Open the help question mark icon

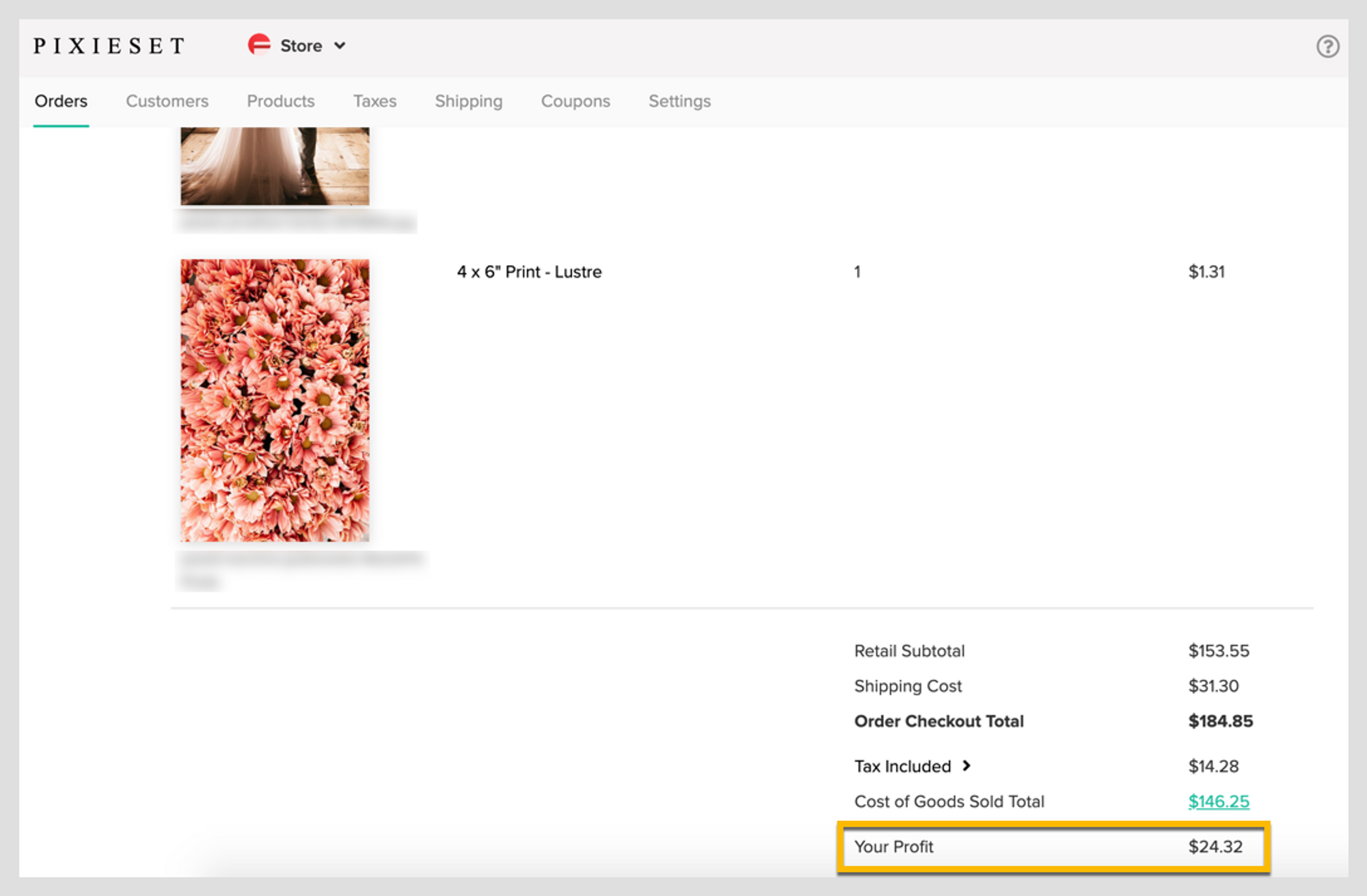1327,46
